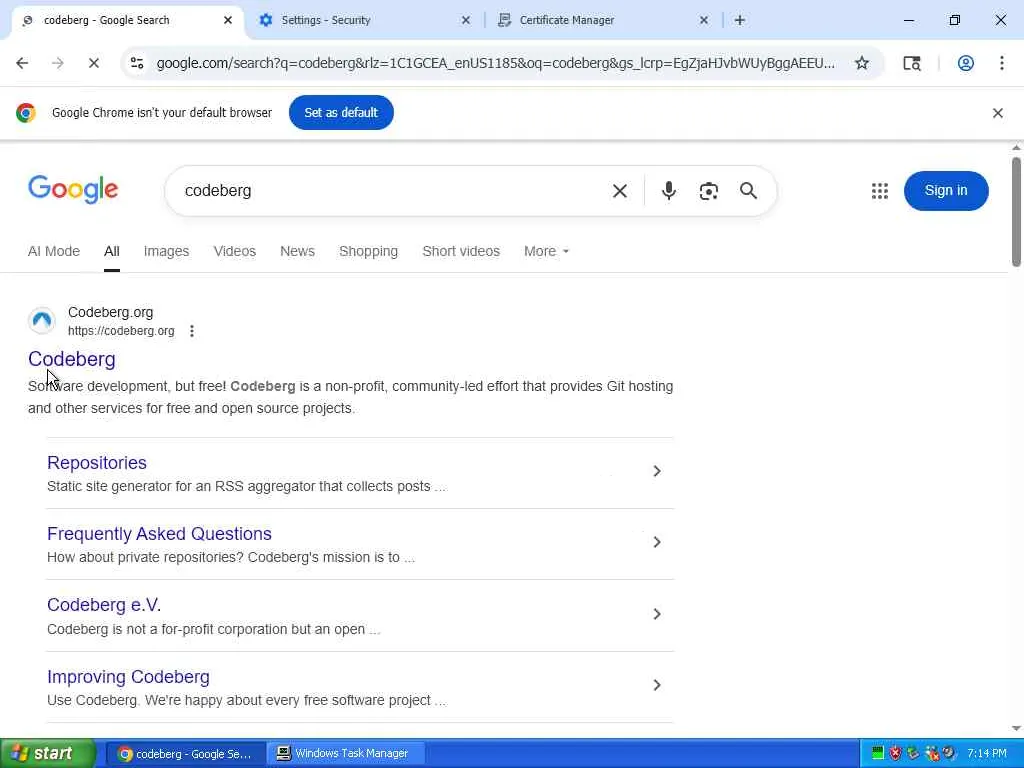Go back to the previous page

tap(22, 63)
